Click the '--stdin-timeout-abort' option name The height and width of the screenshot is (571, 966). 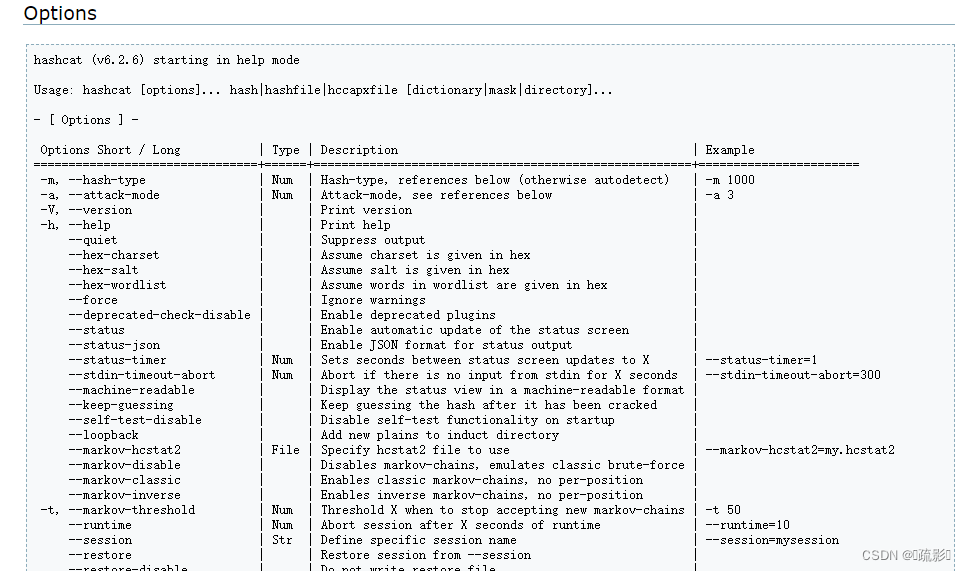(142, 375)
